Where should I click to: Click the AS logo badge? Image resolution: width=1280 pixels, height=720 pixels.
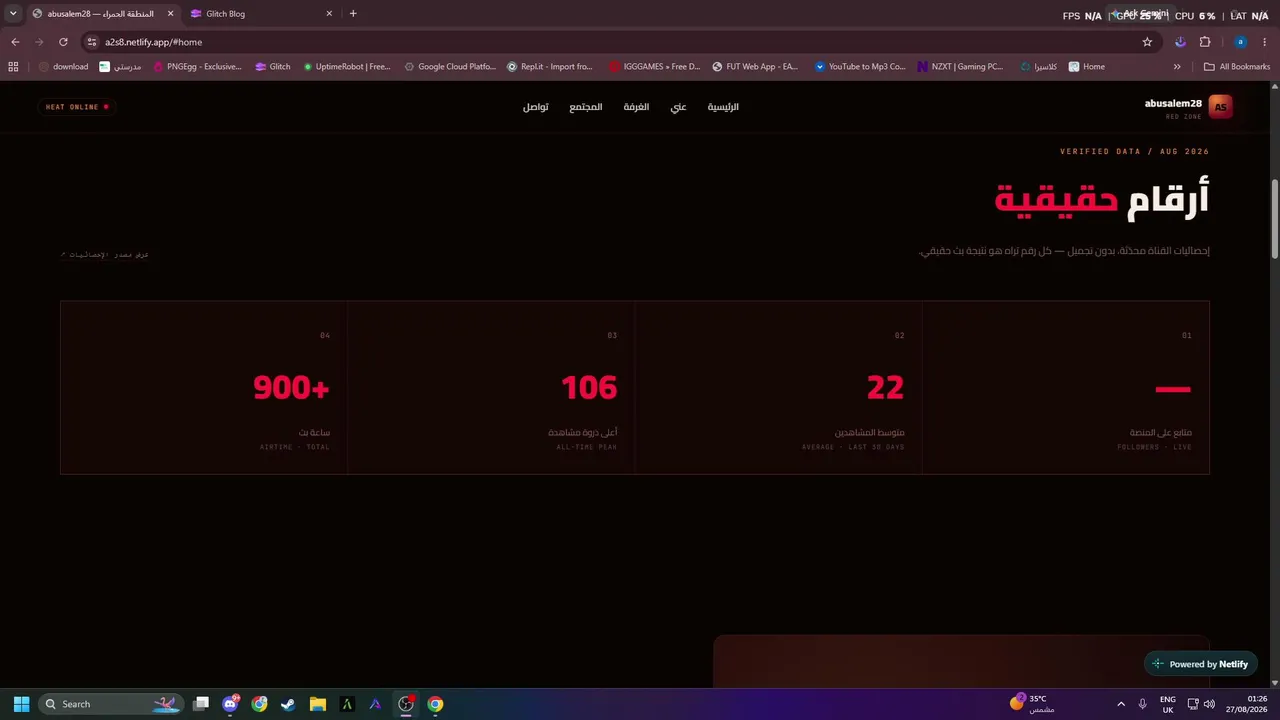(1220, 107)
